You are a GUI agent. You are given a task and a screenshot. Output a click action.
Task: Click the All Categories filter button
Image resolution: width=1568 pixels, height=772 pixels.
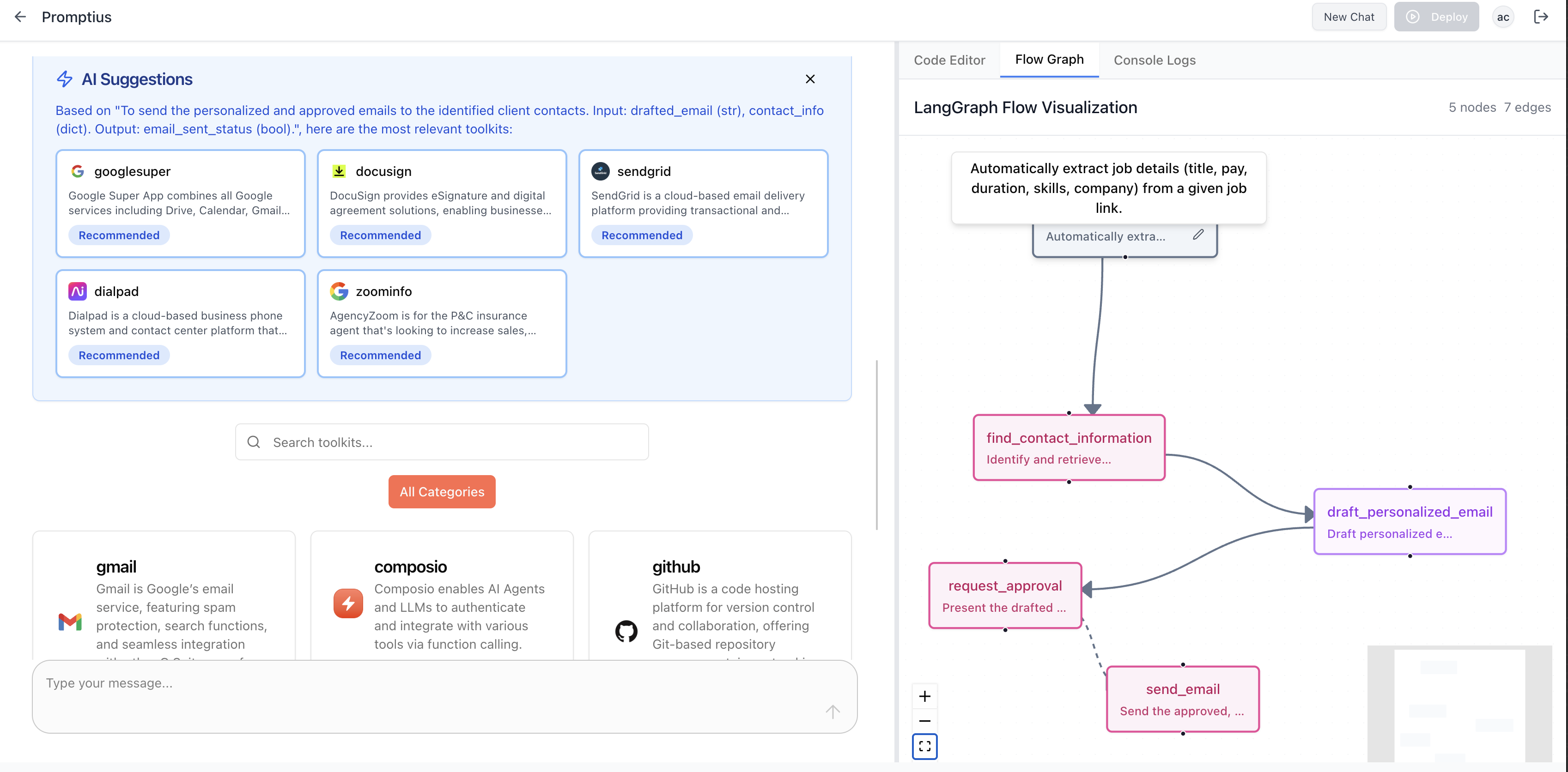[441, 492]
